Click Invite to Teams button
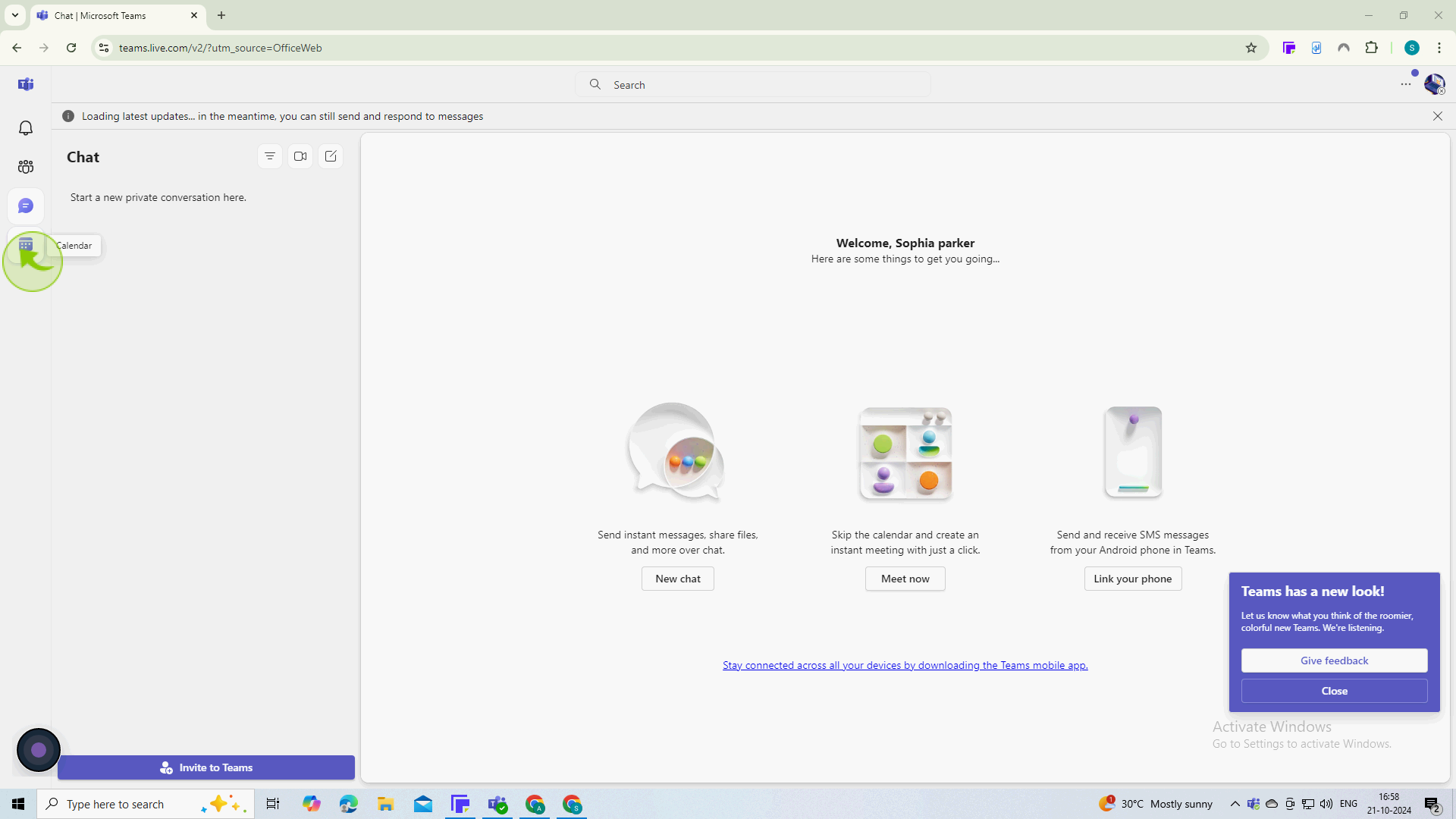Screen dimensions: 1456x819 206,767
